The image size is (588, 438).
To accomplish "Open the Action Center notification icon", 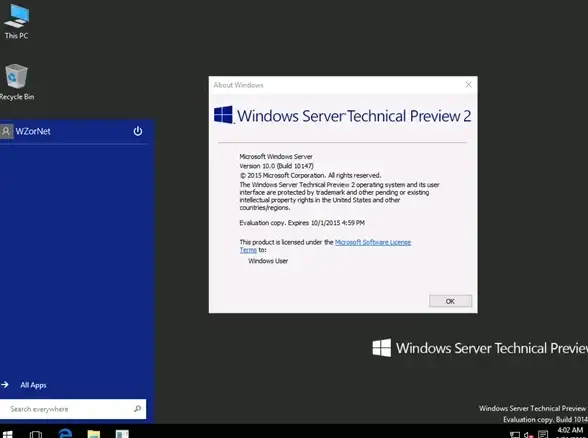I will coord(543,434).
